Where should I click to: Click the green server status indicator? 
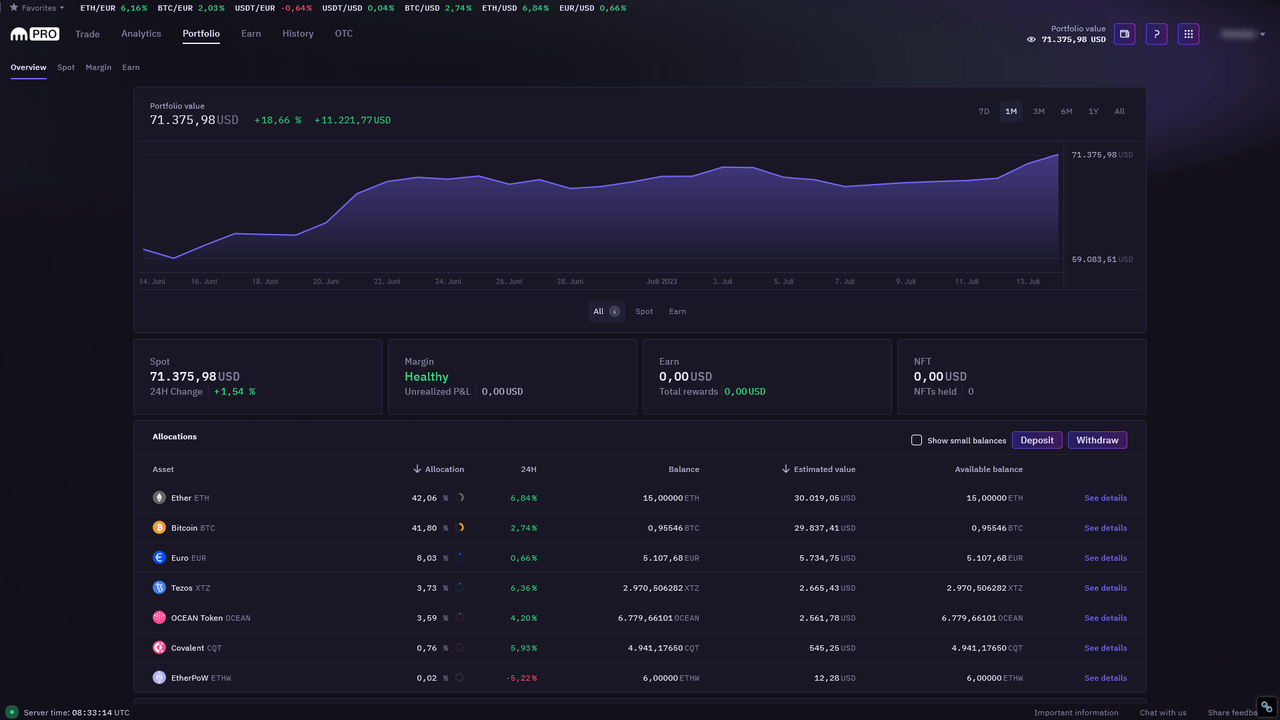(12, 712)
